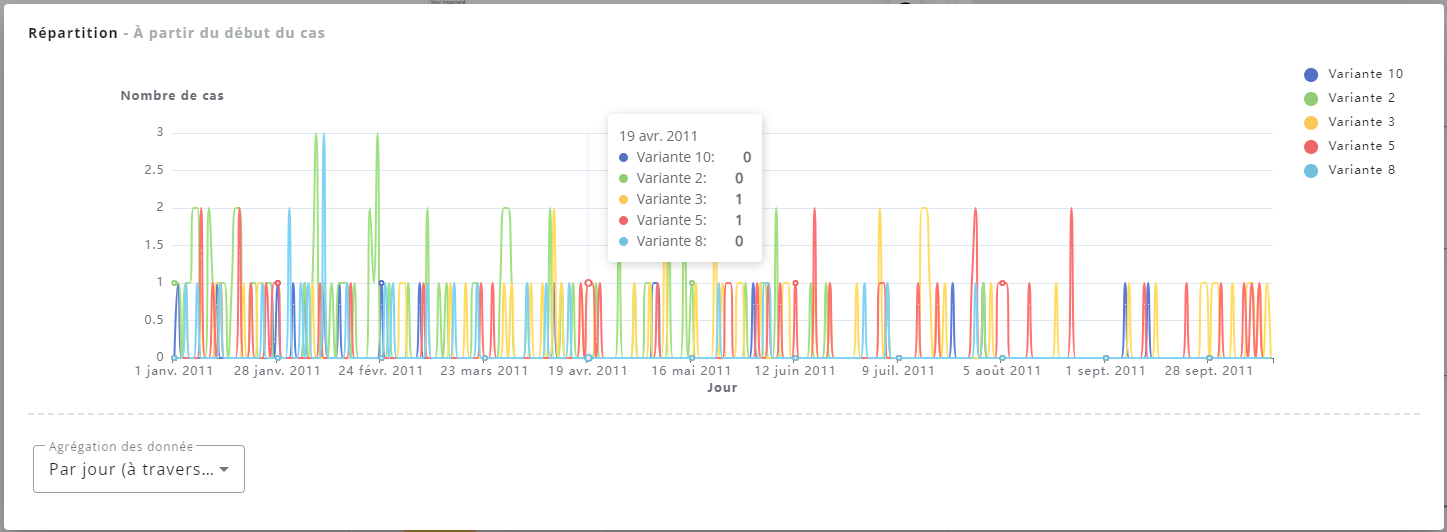Click the yellow Variante 3 legend circle
This screenshot has width=1447, height=532.
pos(1311,123)
